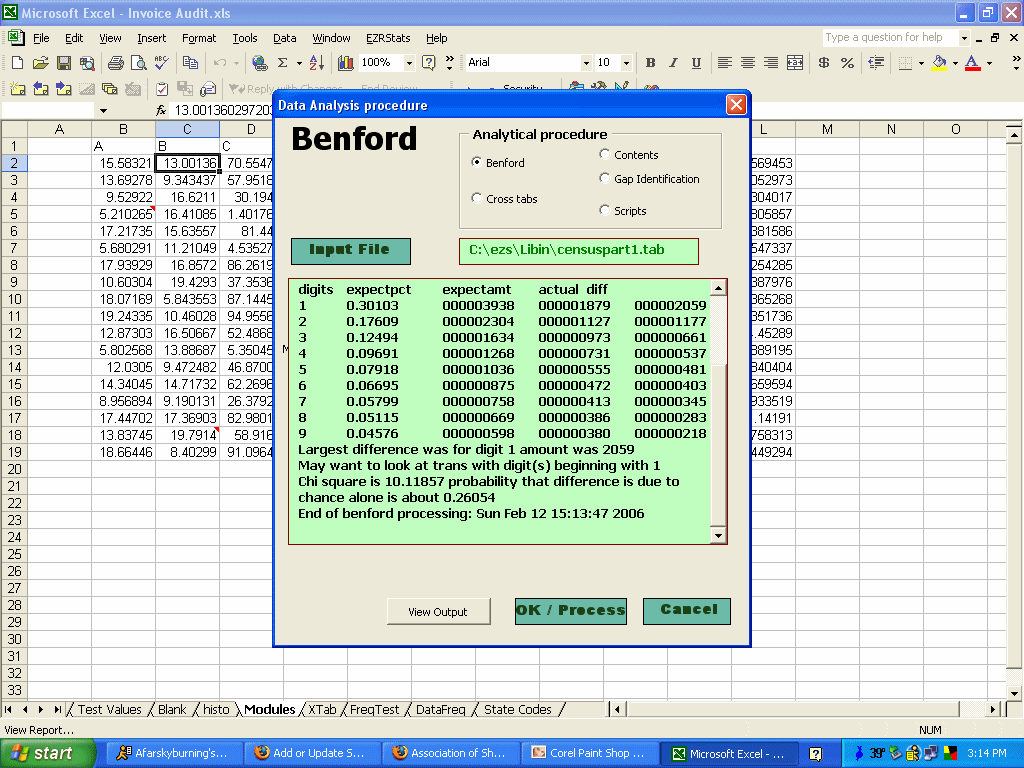Click Cancel in Data Analysis dialog
This screenshot has width=1024, height=768.
687,611
